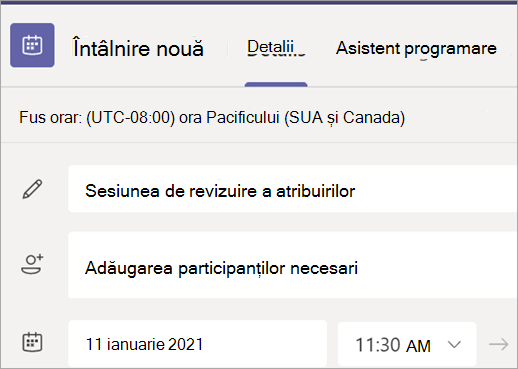Click the purple indicator under Detalii
Screen dimensions: 518x369
click(x=276, y=84)
